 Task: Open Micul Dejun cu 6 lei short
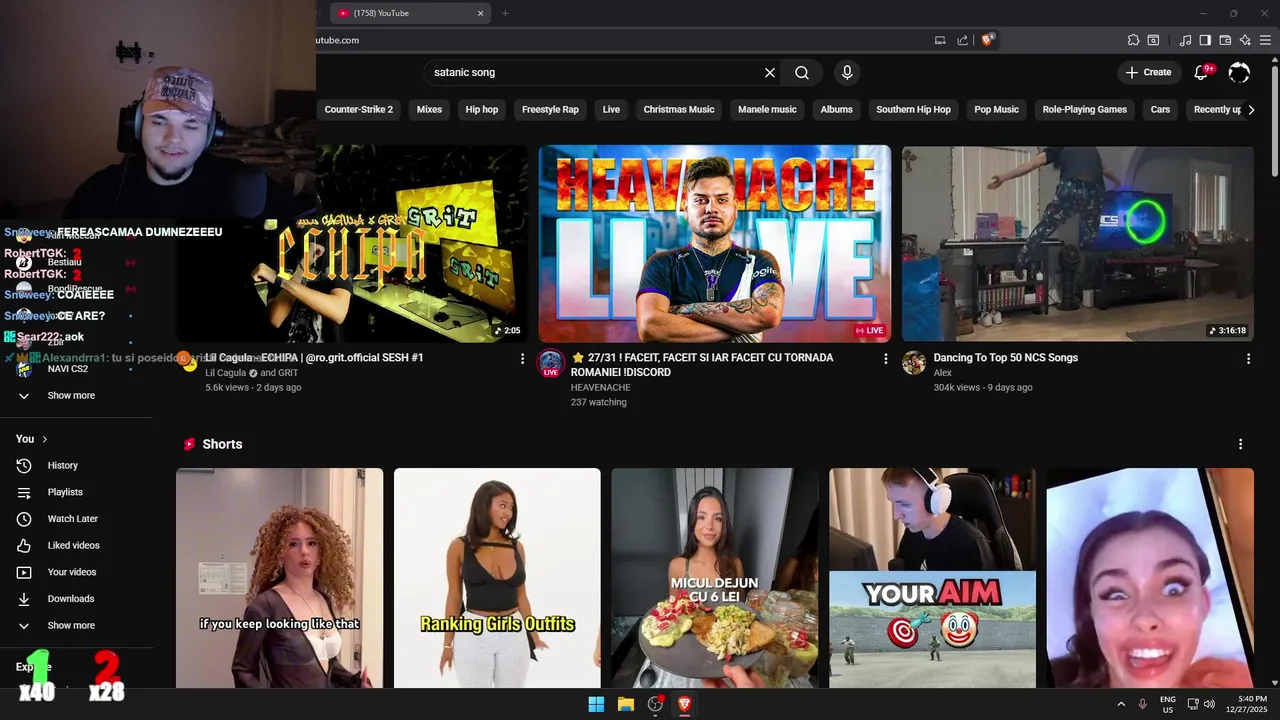click(x=715, y=578)
